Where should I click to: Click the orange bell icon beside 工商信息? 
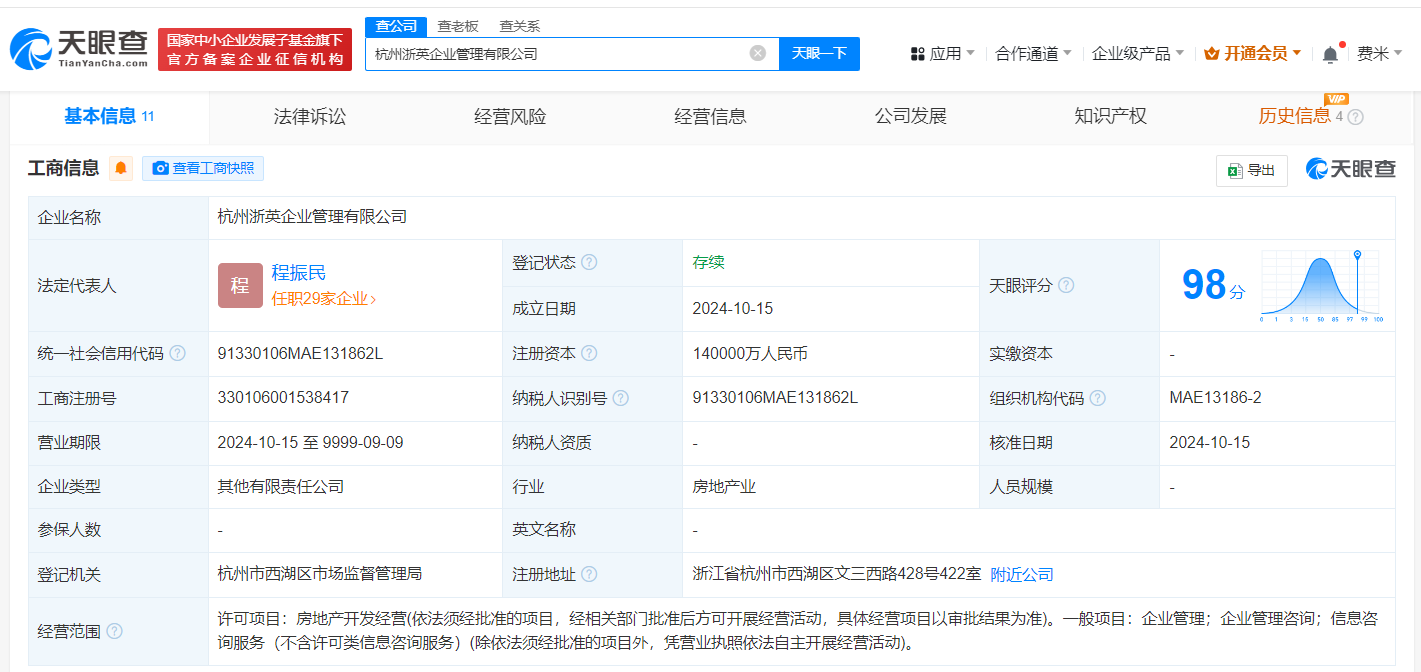(120, 168)
